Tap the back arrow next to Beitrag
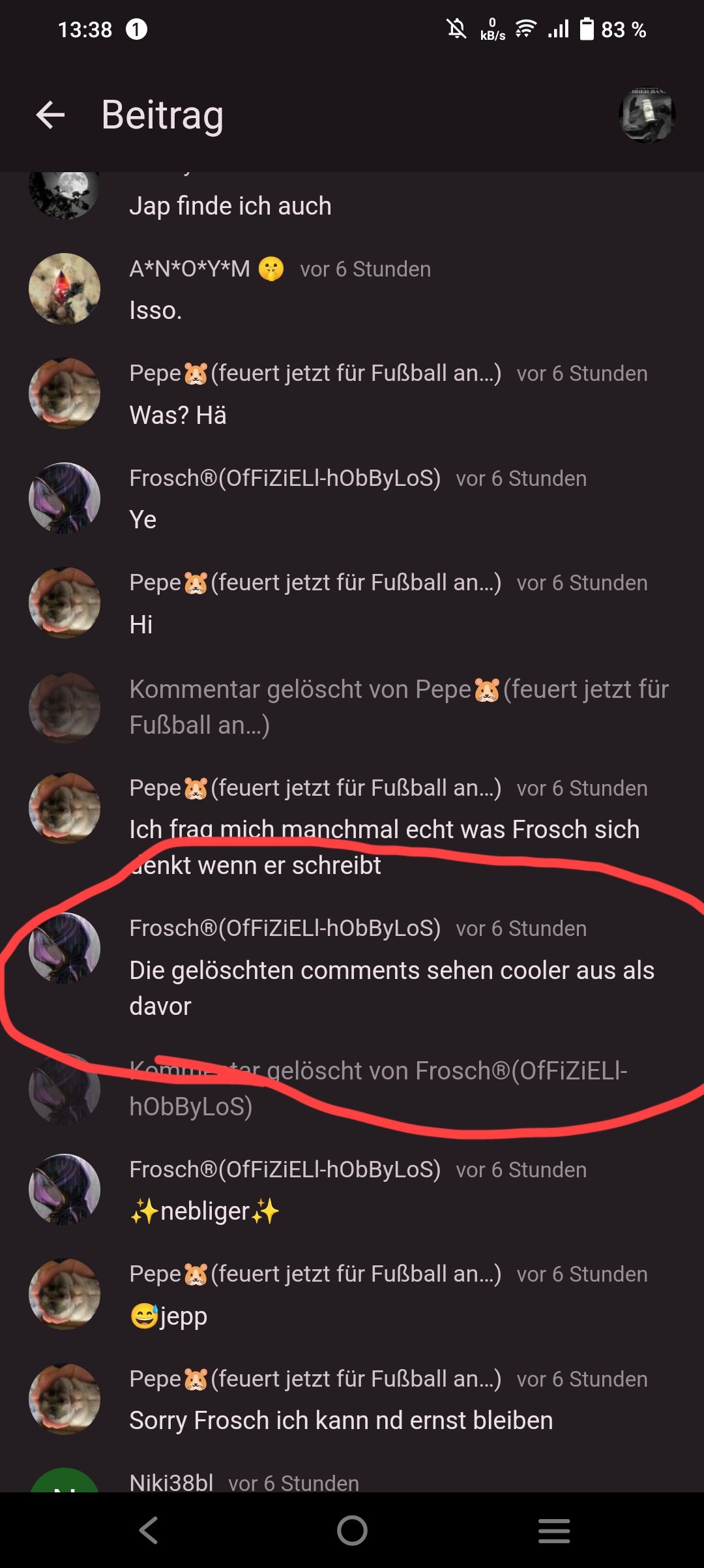This screenshot has width=704, height=1568. click(50, 115)
